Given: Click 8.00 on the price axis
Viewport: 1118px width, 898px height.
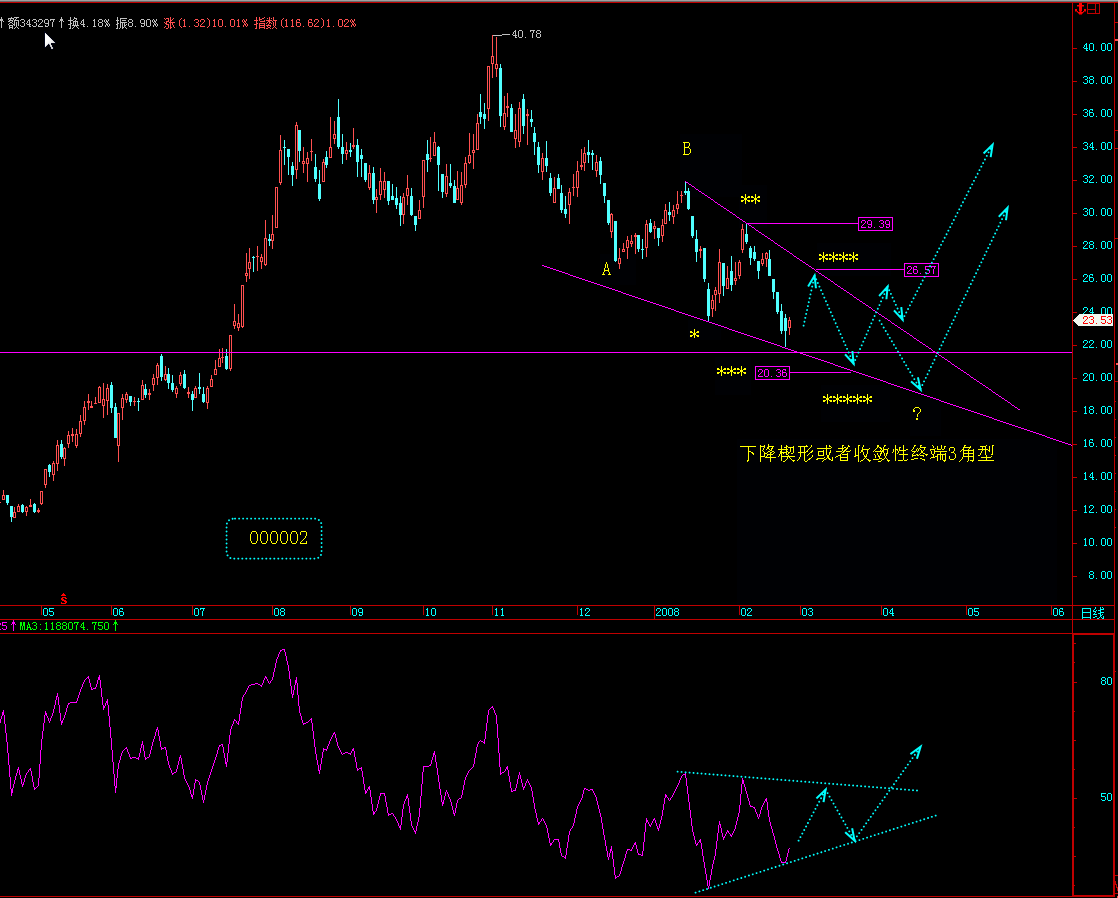Looking at the screenshot, I should click(1100, 576).
